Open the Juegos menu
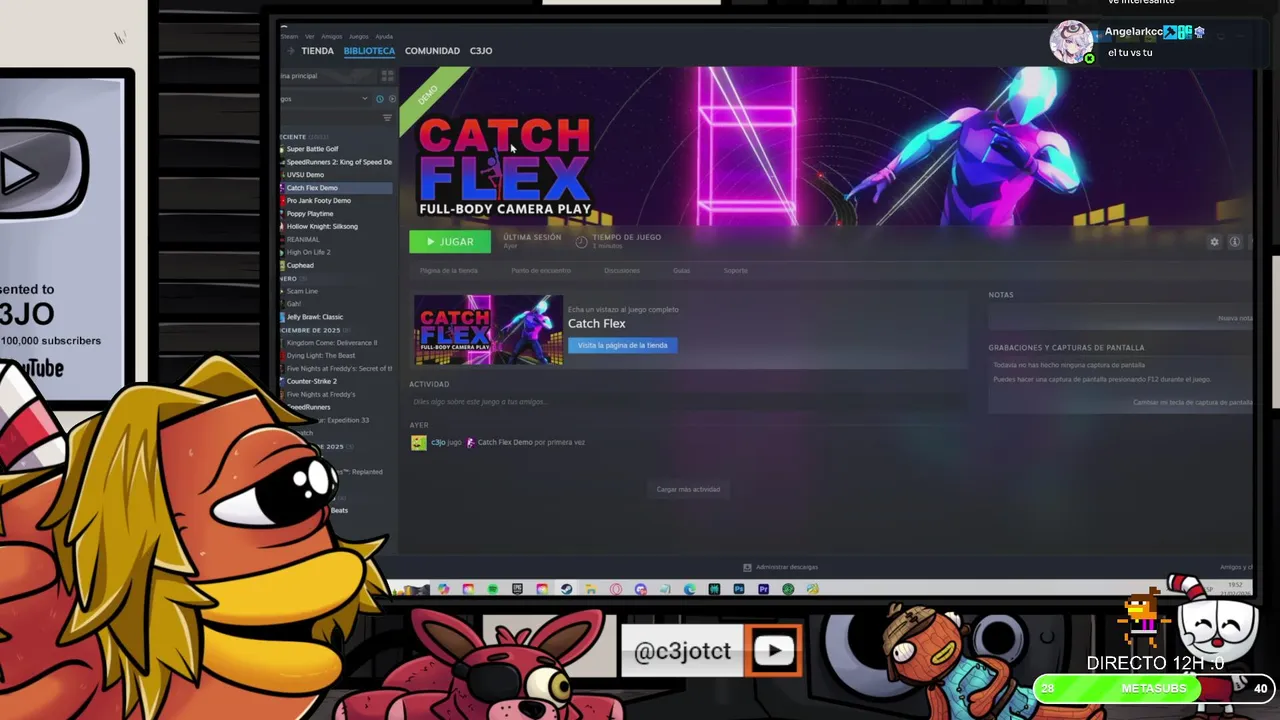Image resolution: width=1280 pixels, height=720 pixels. (359, 36)
